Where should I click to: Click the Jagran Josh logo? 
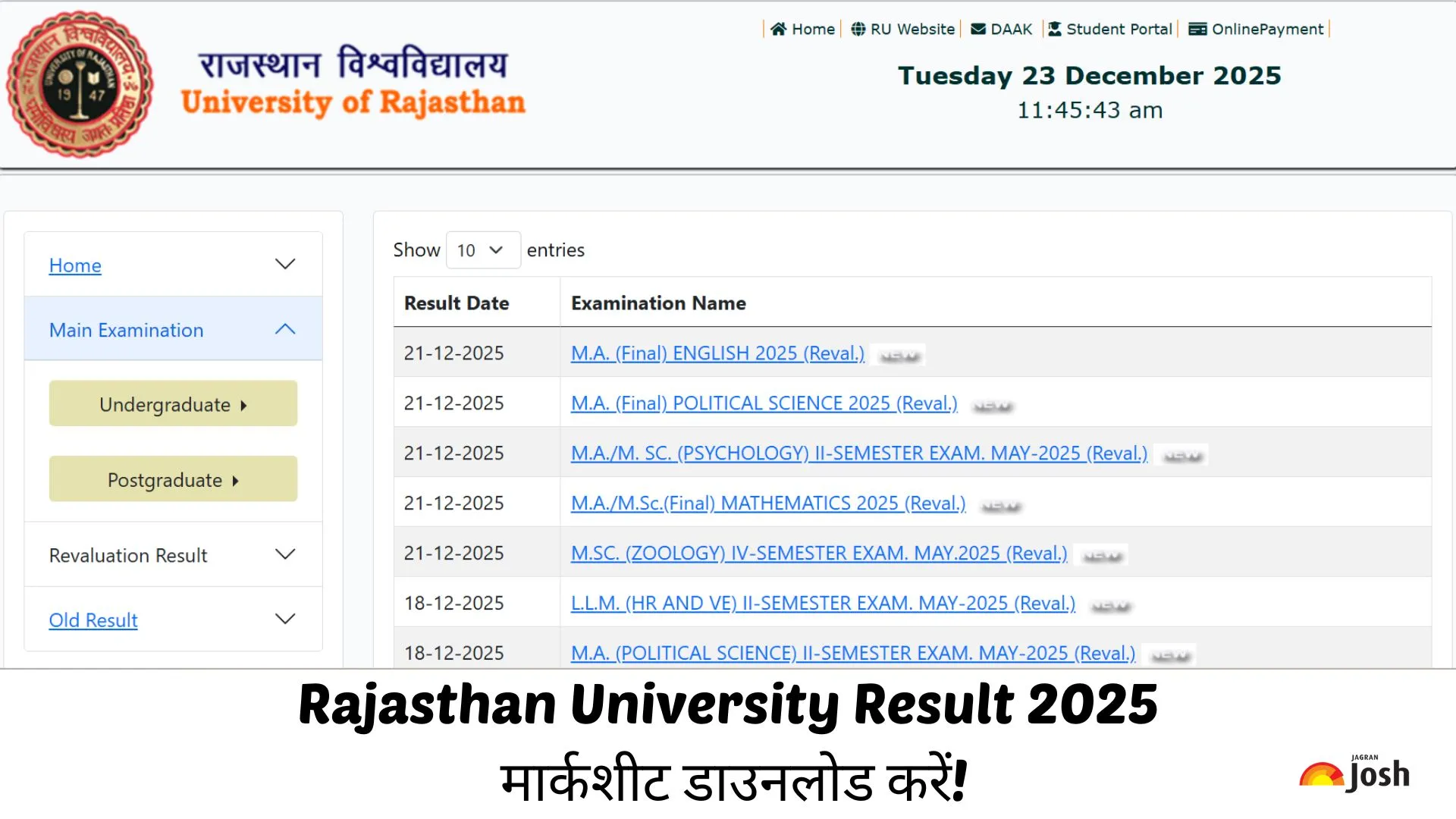tap(1354, 774)
